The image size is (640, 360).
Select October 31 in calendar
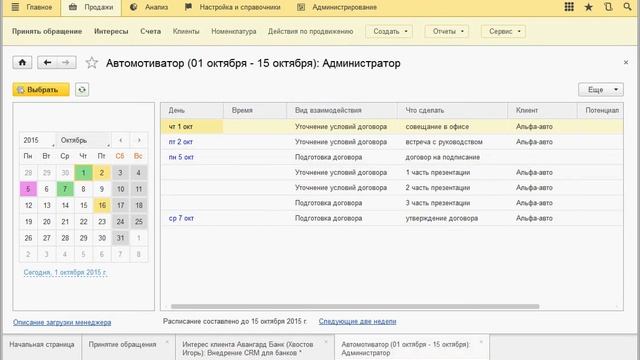coord(120,238)
